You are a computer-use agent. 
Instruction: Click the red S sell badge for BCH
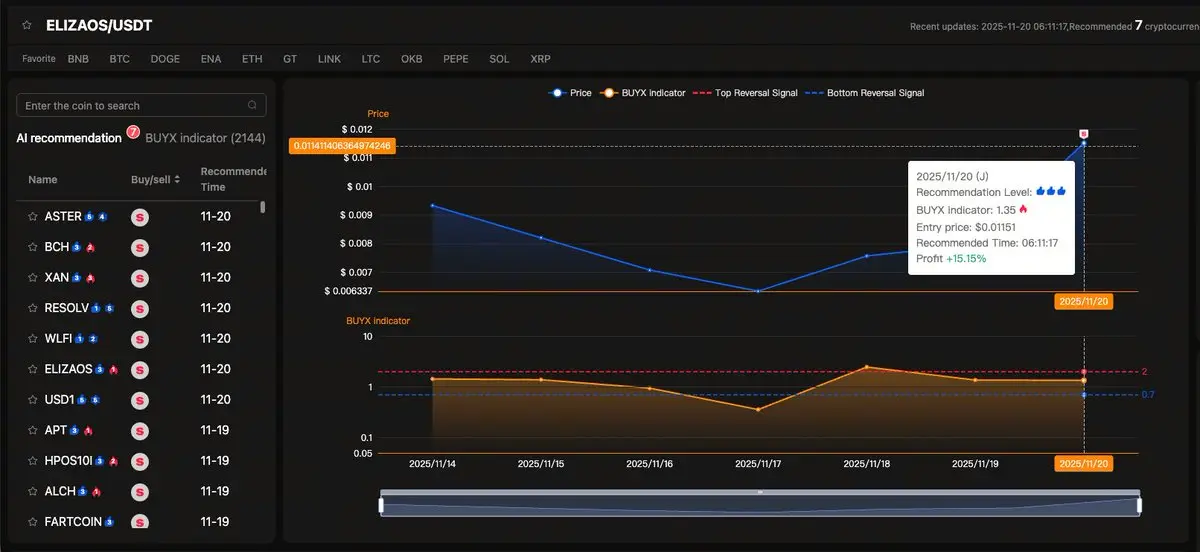tap(140, 247)
